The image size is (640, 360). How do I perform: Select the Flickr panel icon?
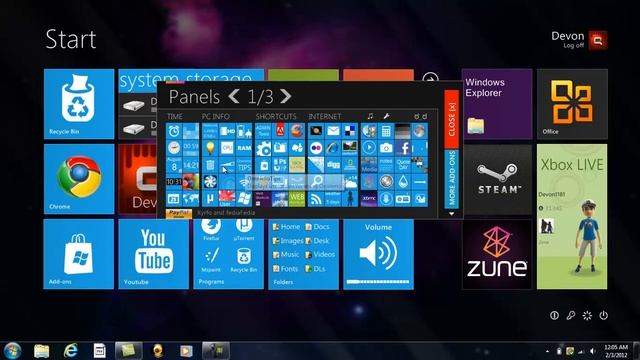[316, 148]
